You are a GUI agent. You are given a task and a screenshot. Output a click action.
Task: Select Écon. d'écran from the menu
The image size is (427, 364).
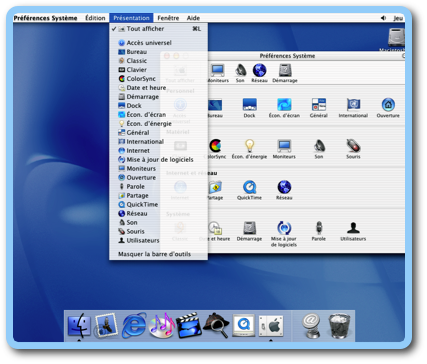click(x=158, y=115)
